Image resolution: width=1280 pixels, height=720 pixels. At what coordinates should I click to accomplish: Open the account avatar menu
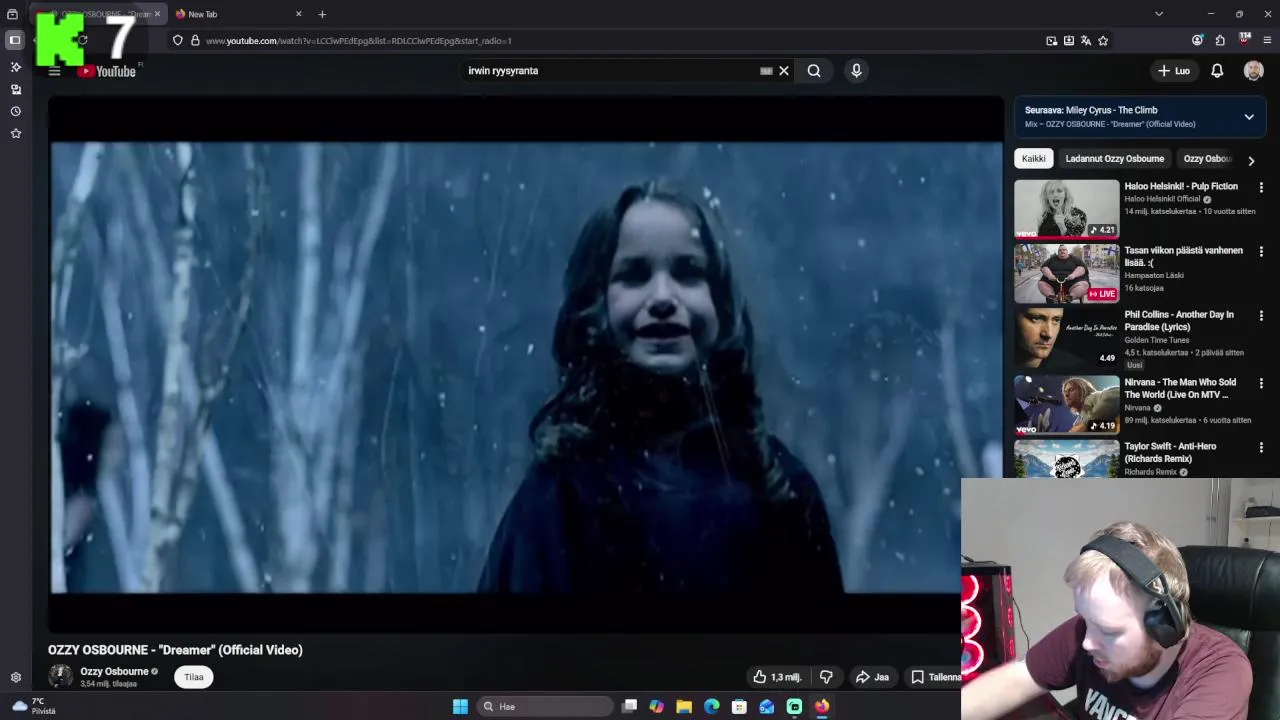point(1254,71)
